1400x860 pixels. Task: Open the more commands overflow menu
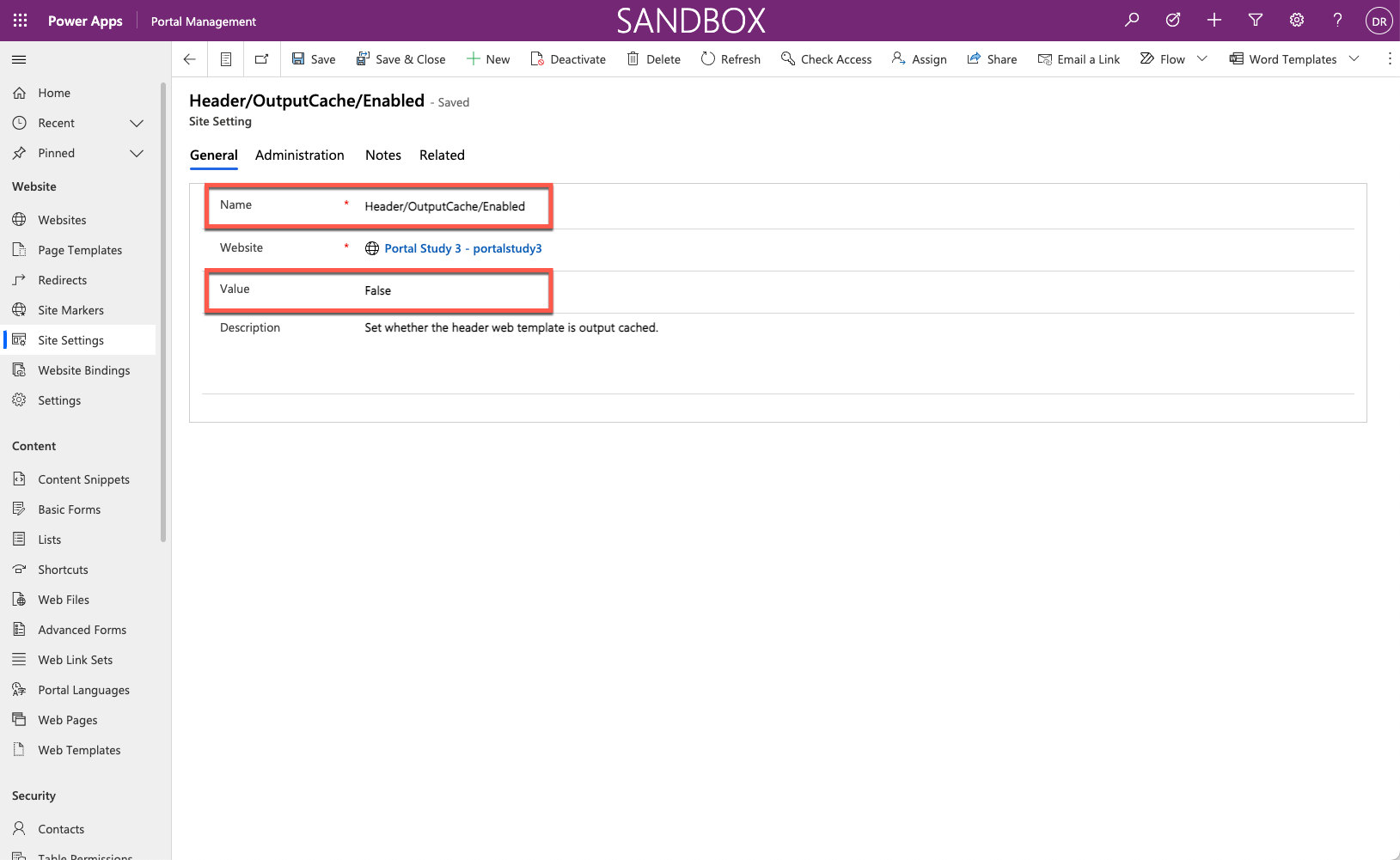[1390, 59]
